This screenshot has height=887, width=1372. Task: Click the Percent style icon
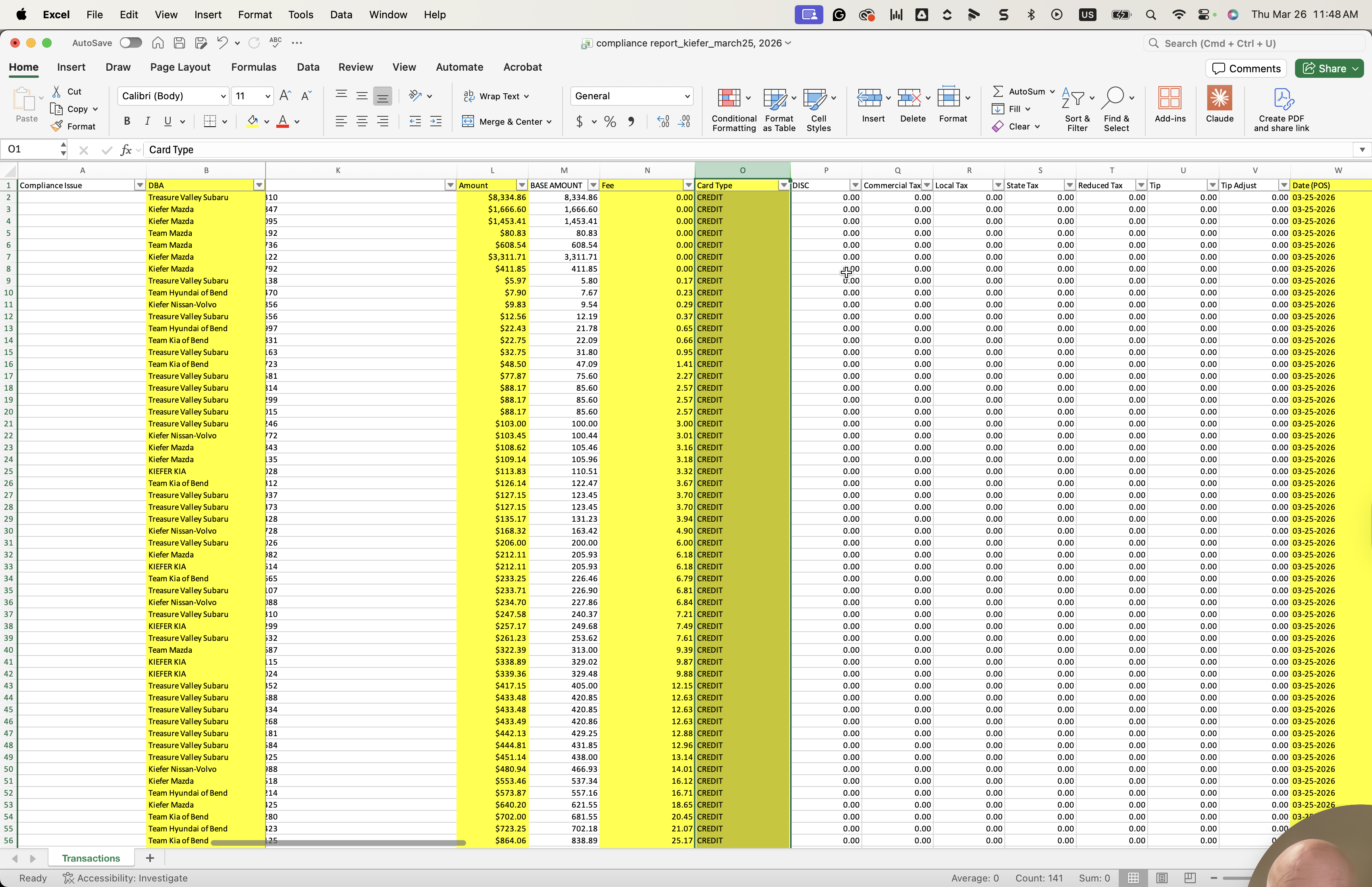pyautogui.click(x=610, y=121)
